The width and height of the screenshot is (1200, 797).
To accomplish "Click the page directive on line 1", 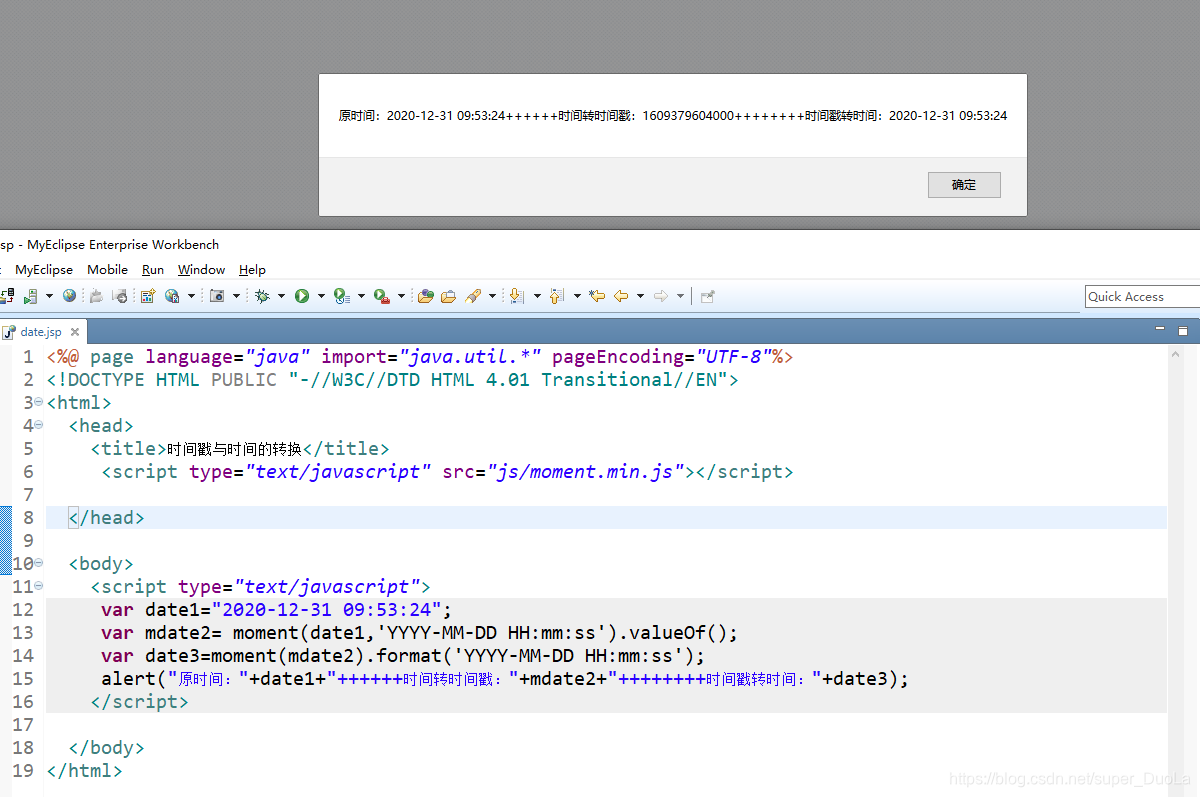I will point(420,357).
